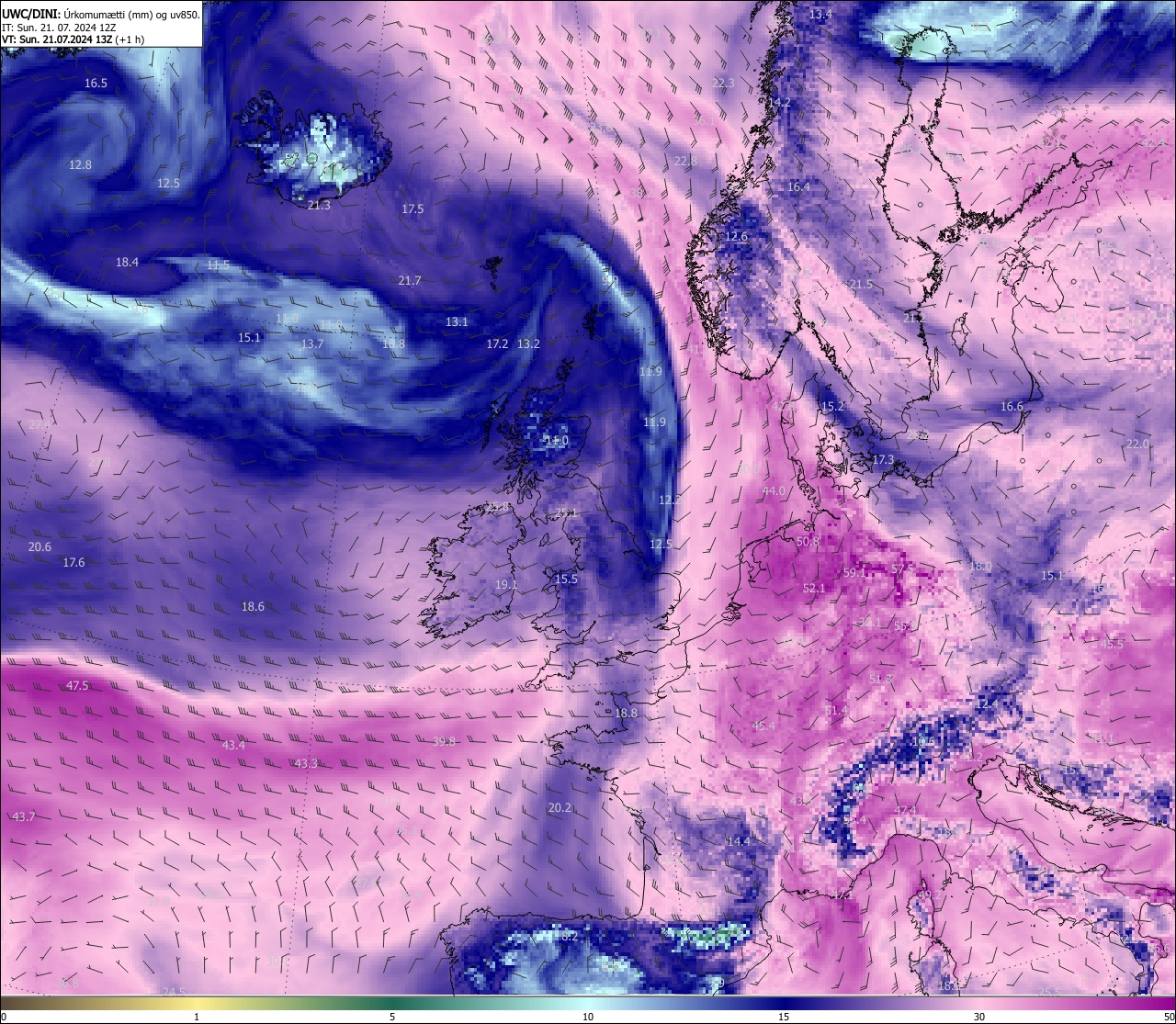Click the 12.2 value over the North Sea
Image resolution: width=1176 pixels, height=1024 pixels.
[670, 501]
